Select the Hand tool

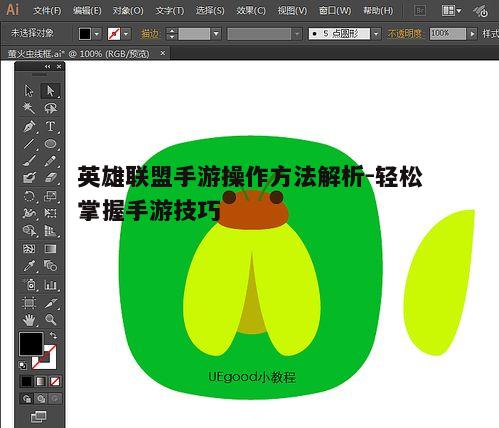tap(29, 320)
